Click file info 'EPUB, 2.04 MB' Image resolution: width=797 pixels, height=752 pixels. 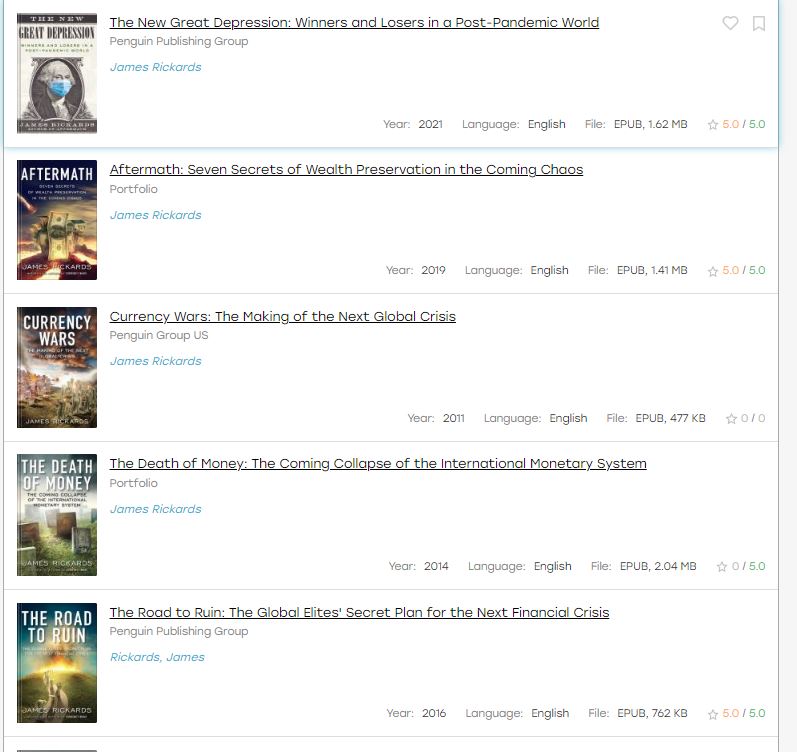coord(658,566)
